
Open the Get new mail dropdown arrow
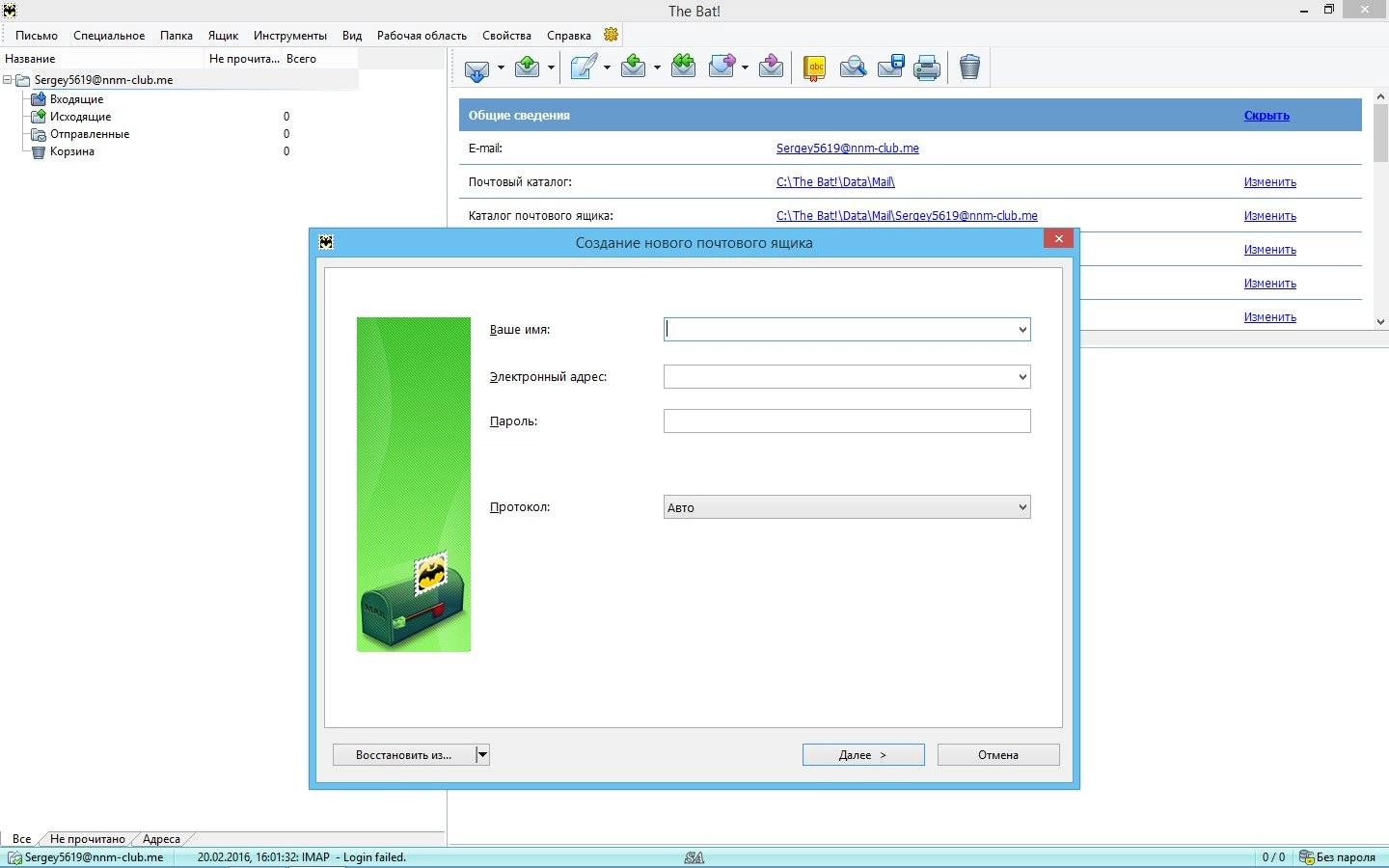tap(501, 68)
